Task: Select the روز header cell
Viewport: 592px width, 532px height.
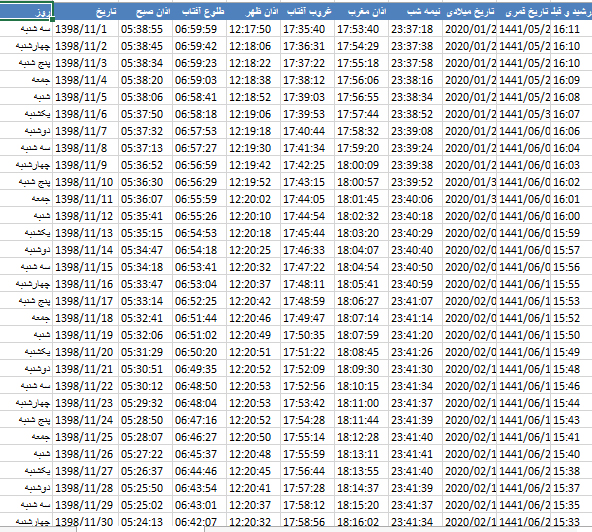Action: pyautogui.click(x=26, y=11)
